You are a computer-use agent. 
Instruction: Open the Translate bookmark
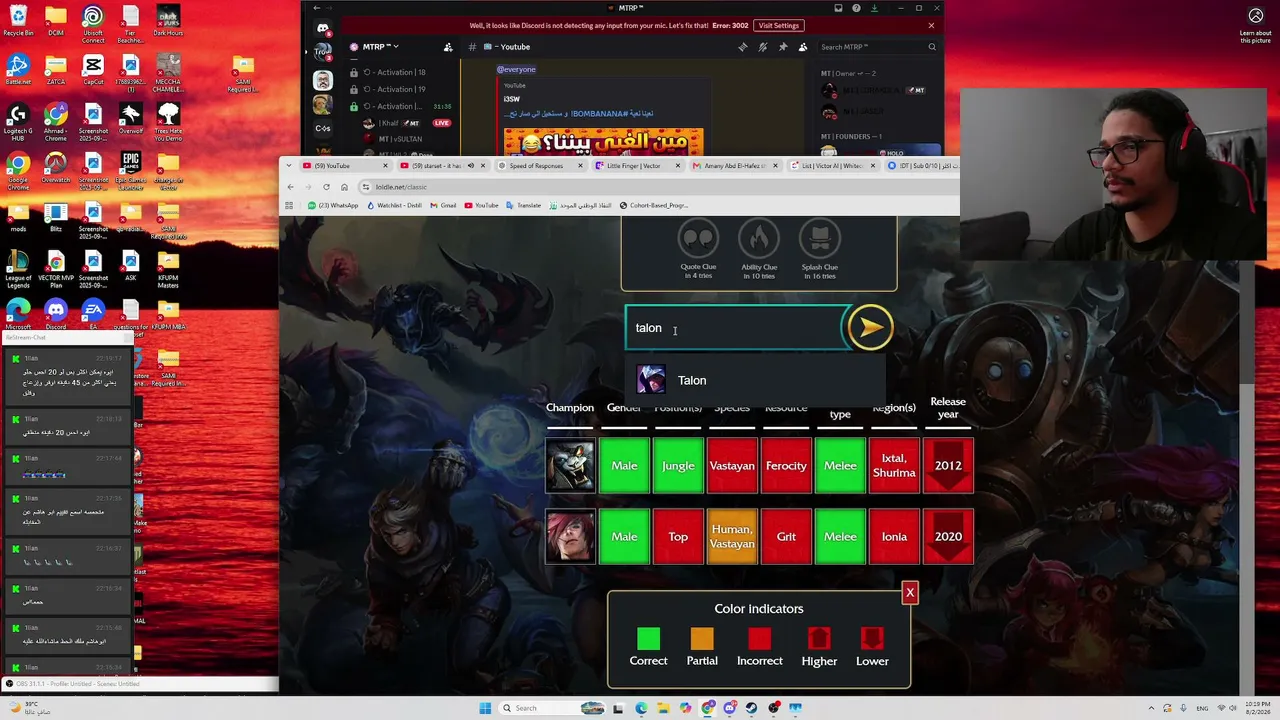coord(524,205)
